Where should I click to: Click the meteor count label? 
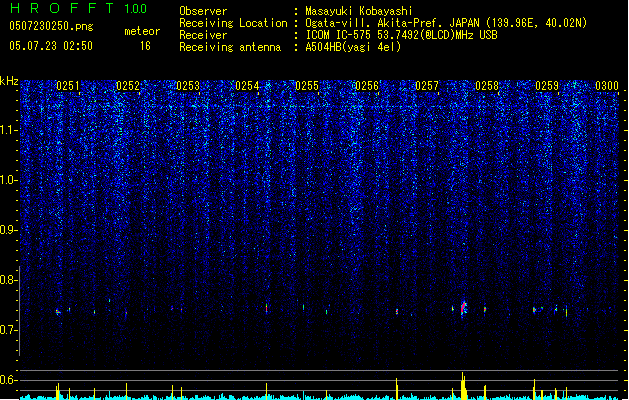(142, 31)
